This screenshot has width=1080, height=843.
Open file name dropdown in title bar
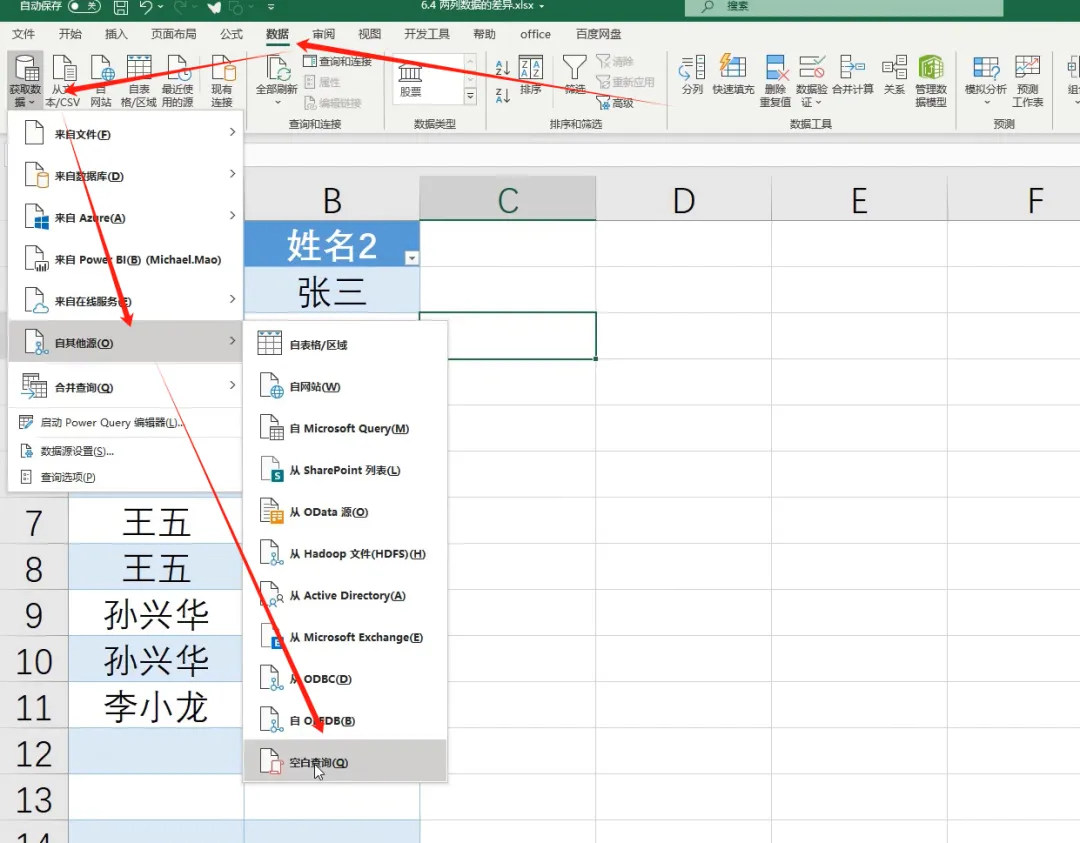coord(542,6)
